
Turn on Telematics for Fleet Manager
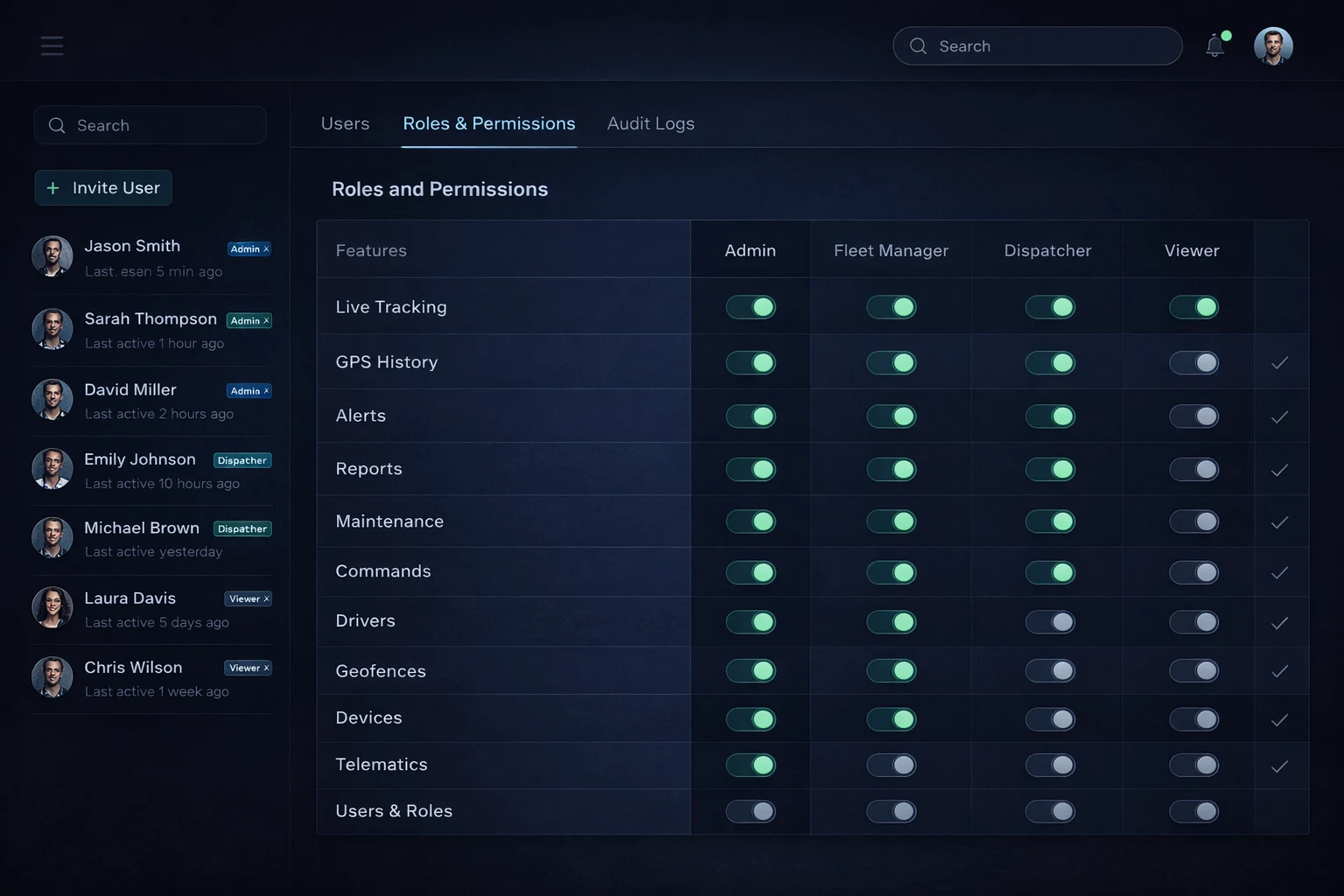891,765
